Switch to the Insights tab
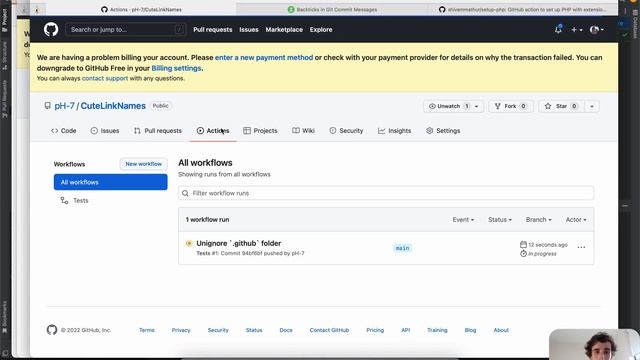Image resolution: width=640 pixels, height=360 pixels. (x=394, y=131)
